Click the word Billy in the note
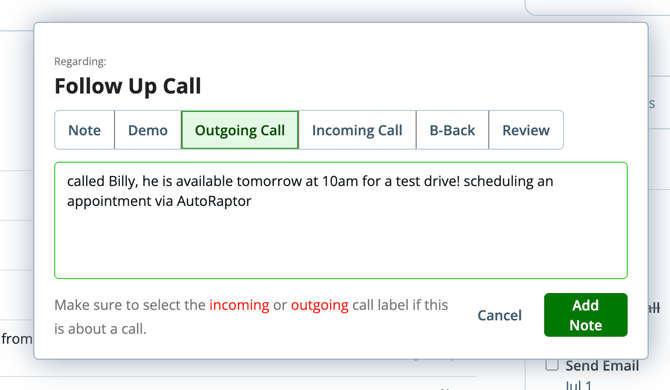670x390 pixels. coord(123,182)
